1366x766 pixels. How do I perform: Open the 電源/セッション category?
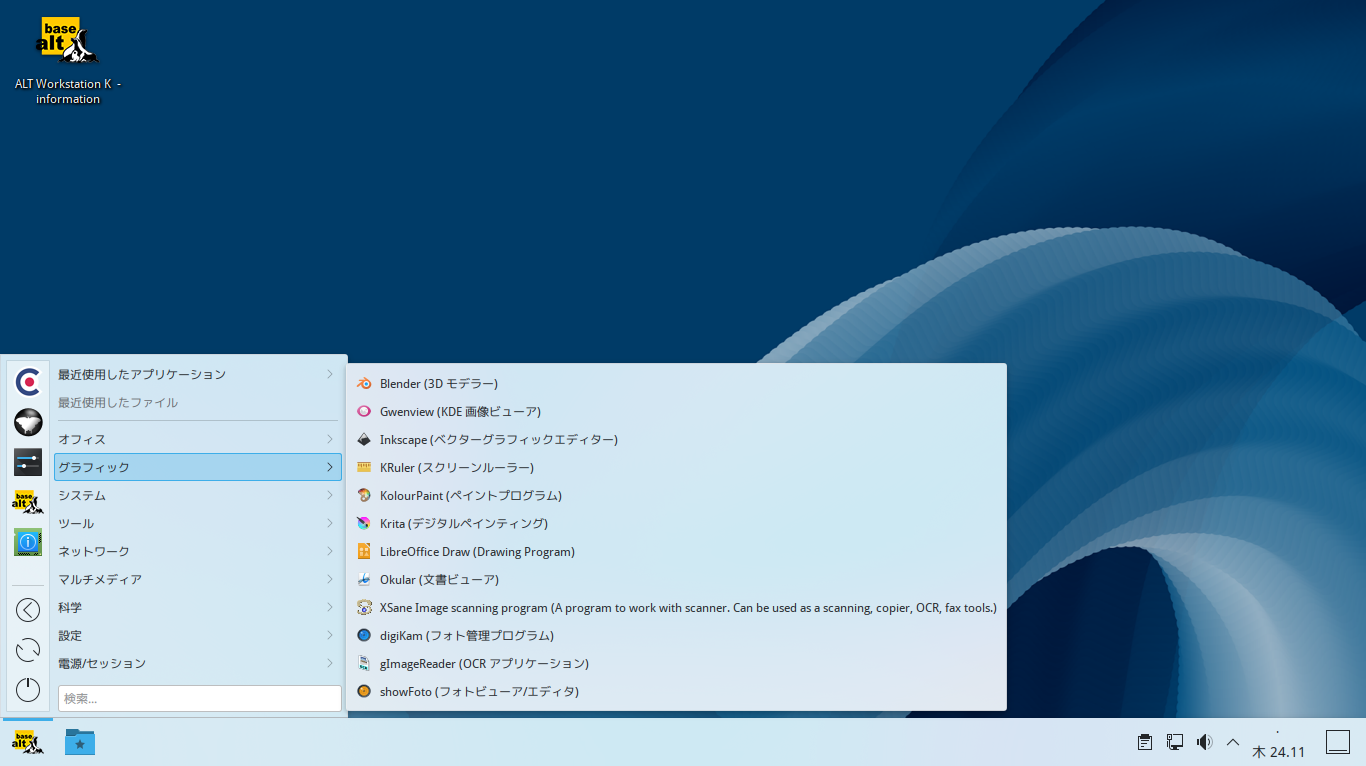click(198, 663)
